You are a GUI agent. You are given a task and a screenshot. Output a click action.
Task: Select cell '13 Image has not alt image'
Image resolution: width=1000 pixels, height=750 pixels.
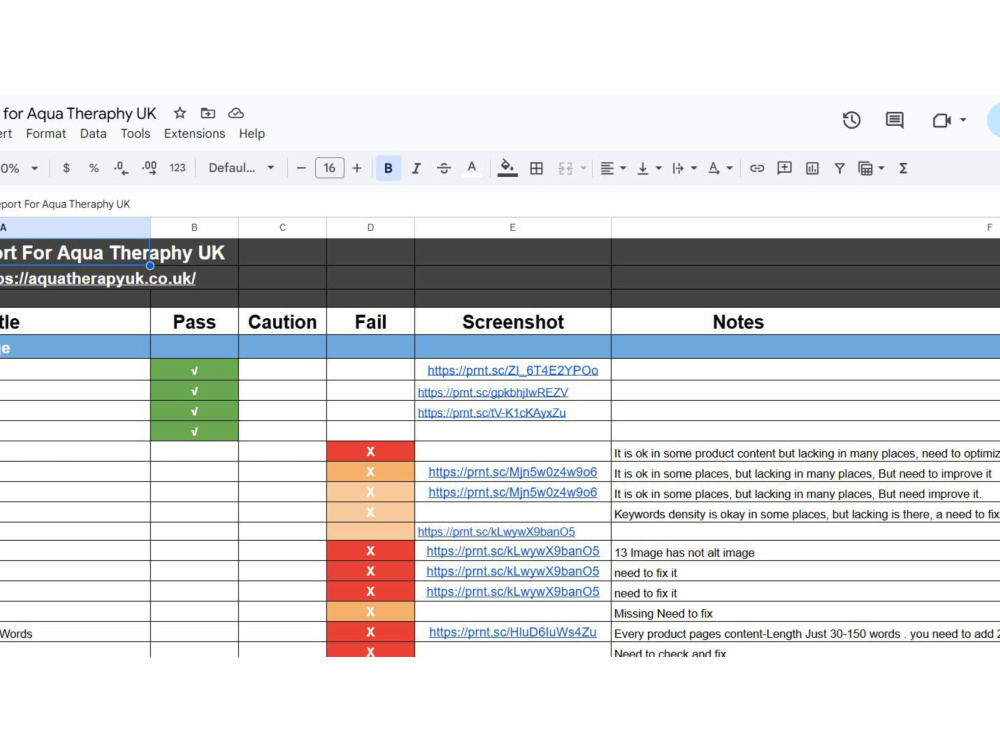coord(805,552)
